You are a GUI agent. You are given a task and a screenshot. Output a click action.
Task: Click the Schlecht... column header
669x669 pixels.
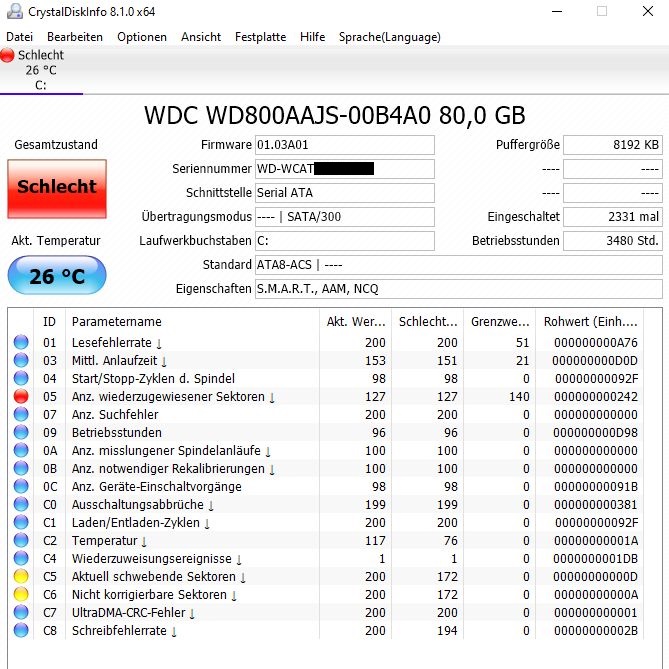(x=428, y=321)
